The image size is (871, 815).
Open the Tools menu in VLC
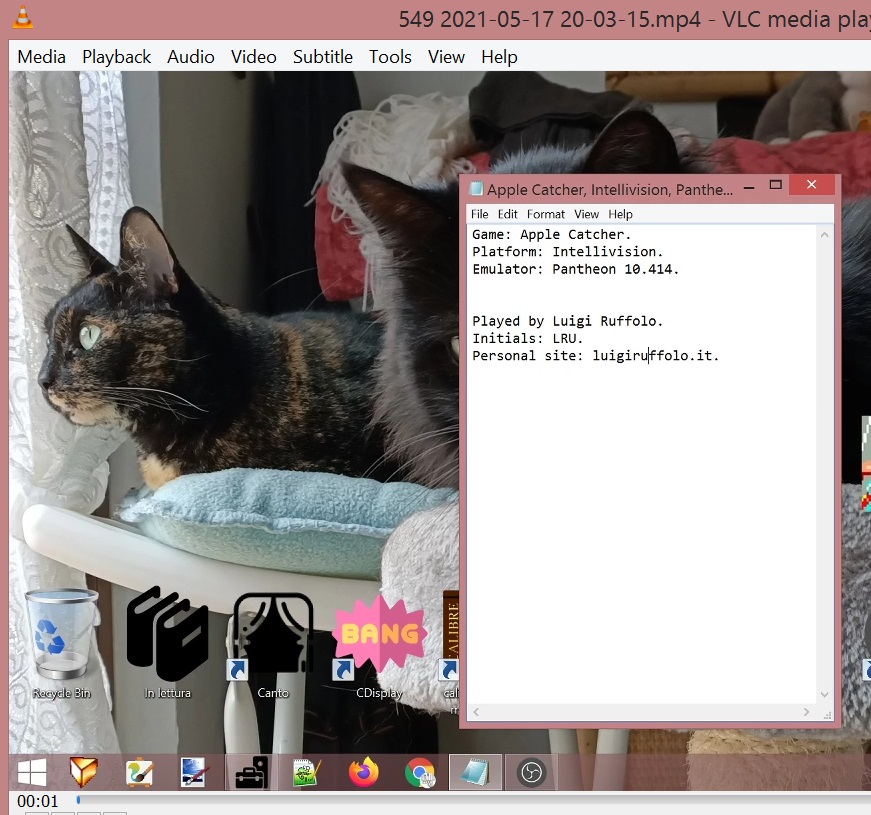click(390, 57)
